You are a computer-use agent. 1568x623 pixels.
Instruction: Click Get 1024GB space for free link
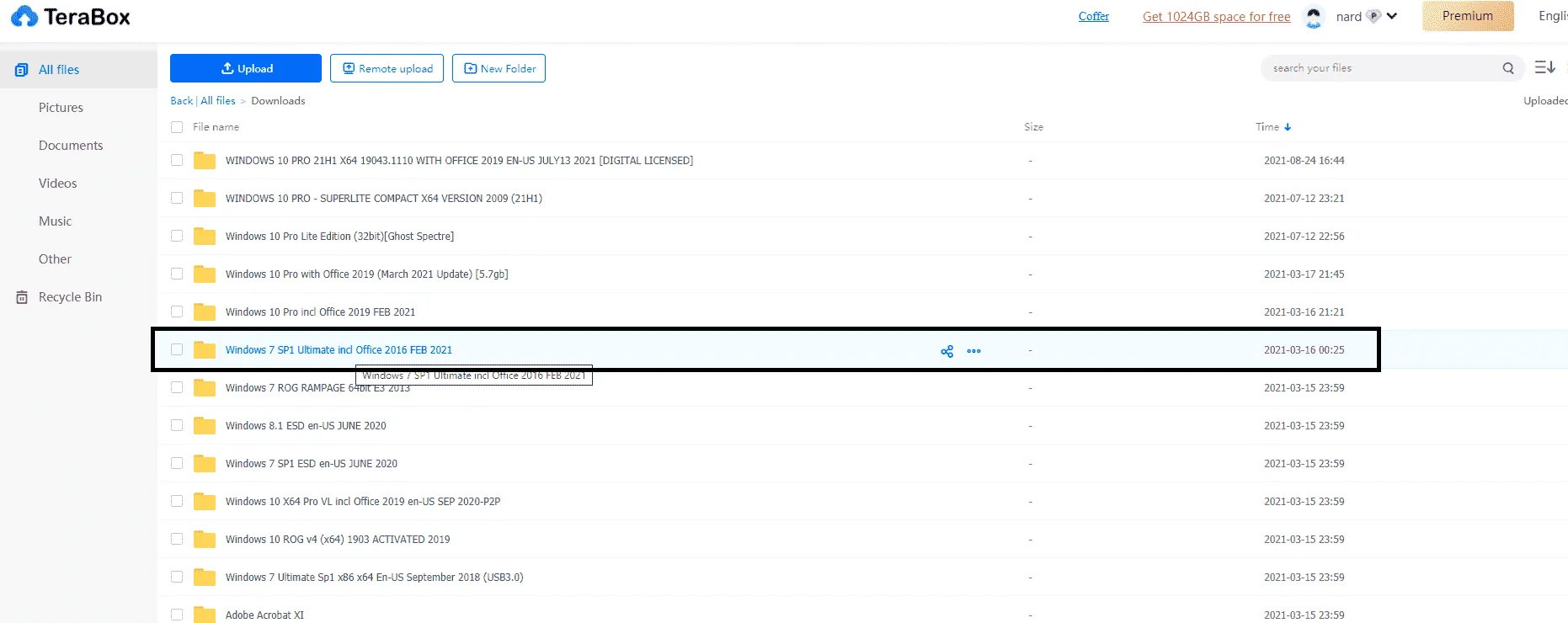point(1216,17)
